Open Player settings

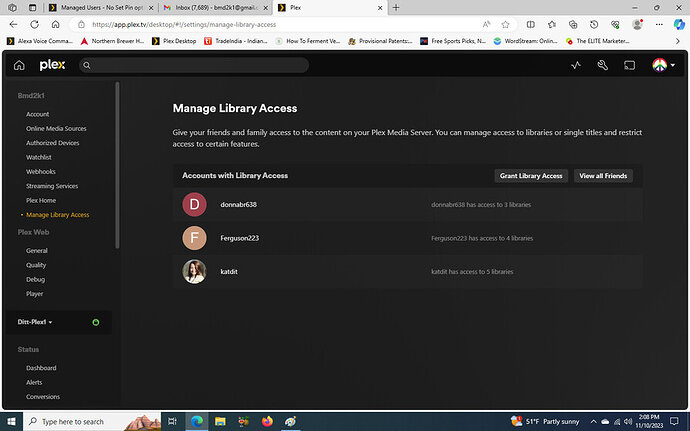34,294
